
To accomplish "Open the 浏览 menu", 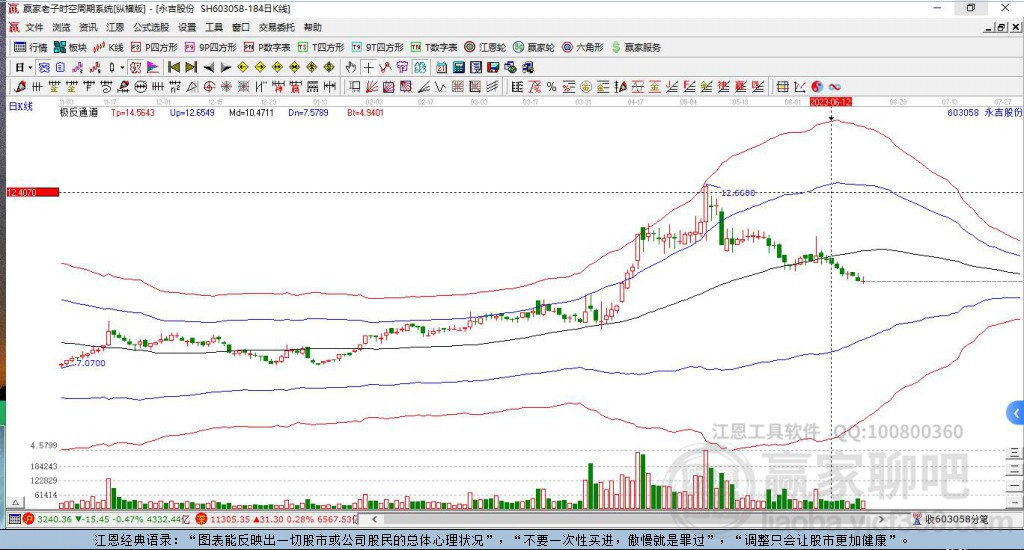I will [x=61, y=27].
